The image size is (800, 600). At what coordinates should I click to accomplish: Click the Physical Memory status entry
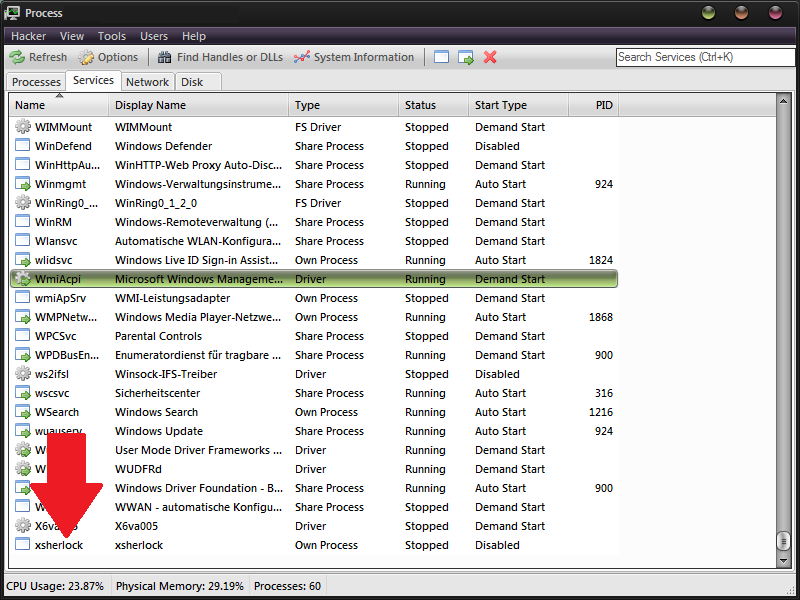click(x=180, y=586)
